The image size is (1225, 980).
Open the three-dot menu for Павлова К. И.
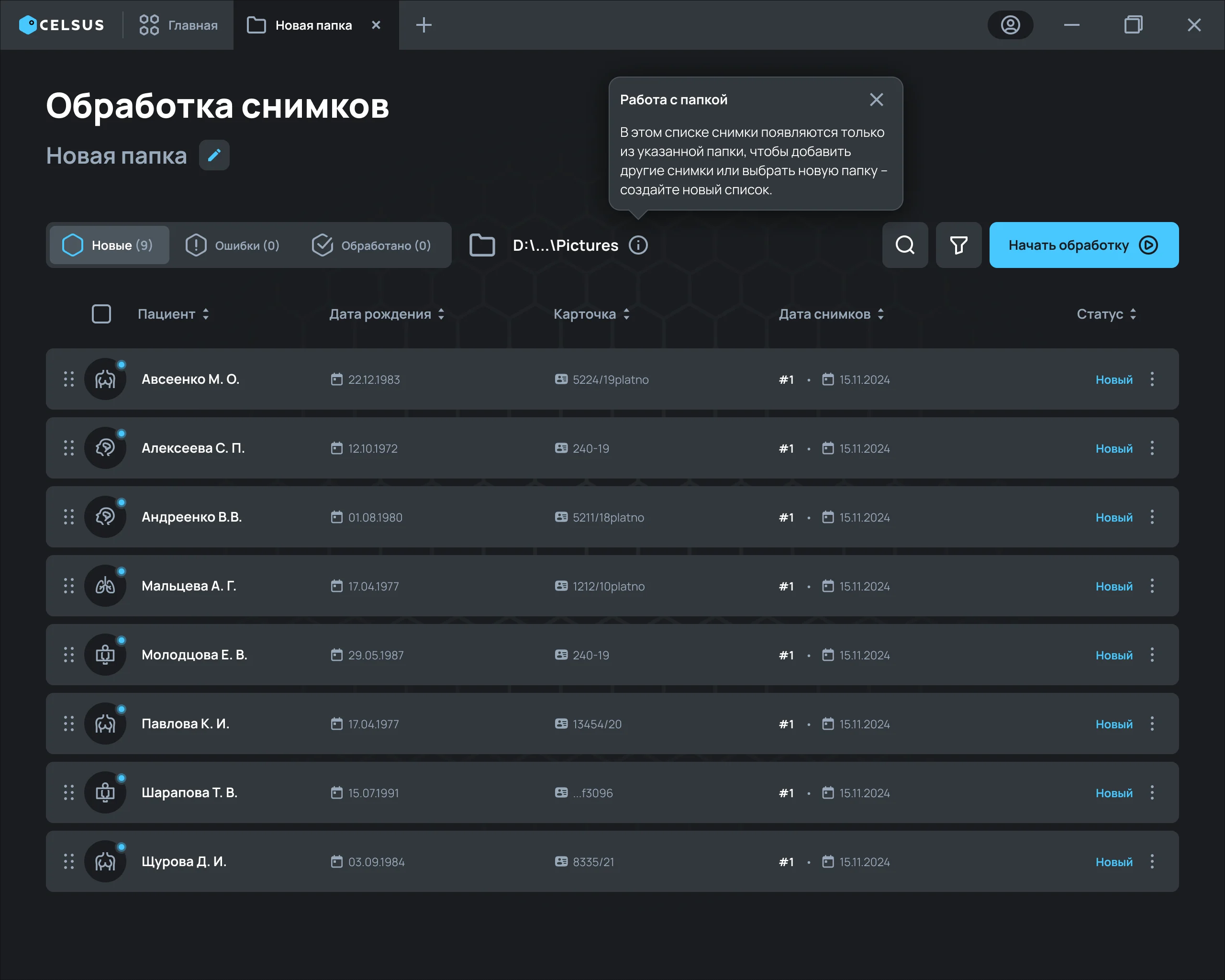point(1152,723)
